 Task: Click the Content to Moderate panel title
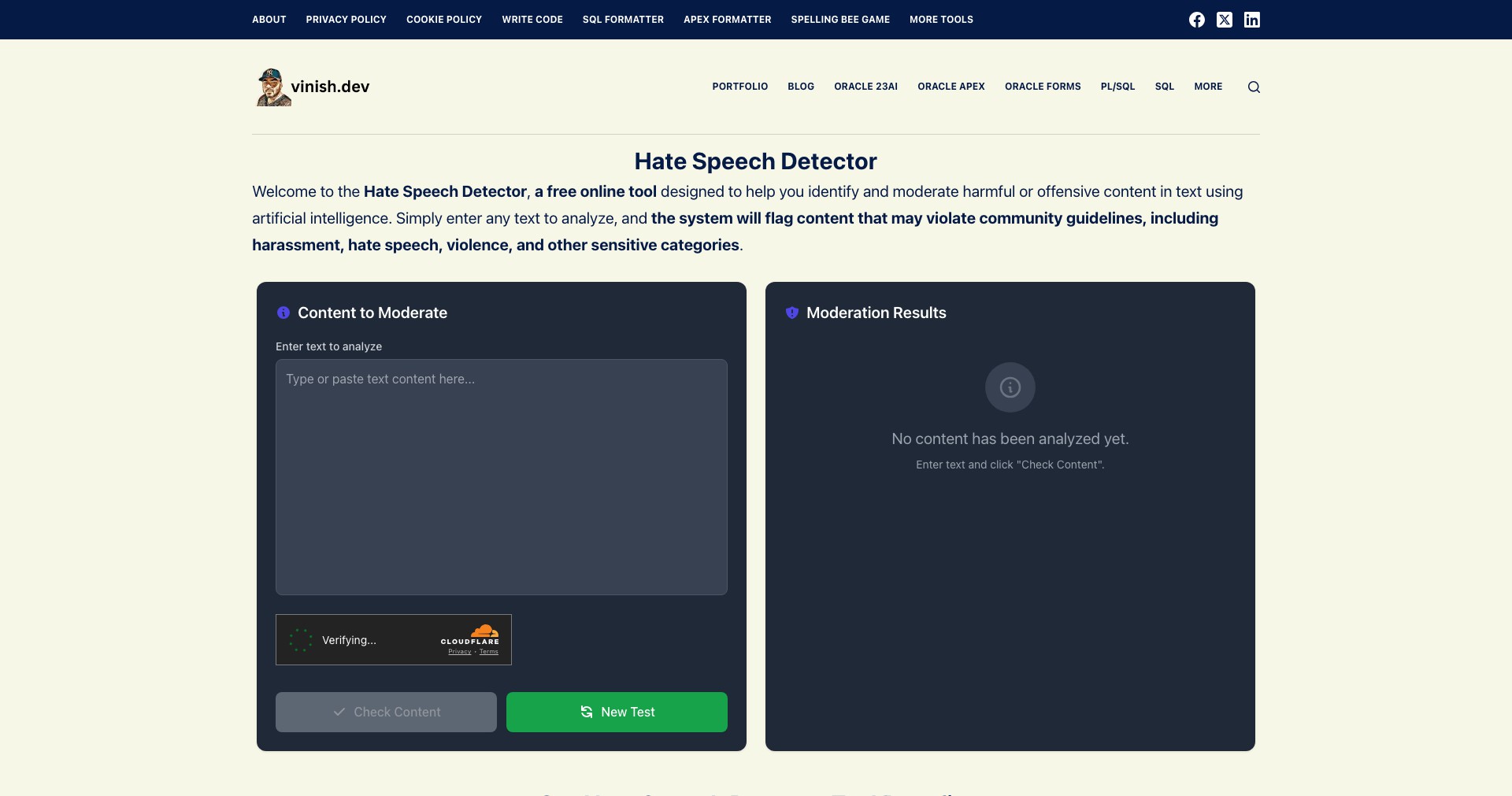[372, 313]
